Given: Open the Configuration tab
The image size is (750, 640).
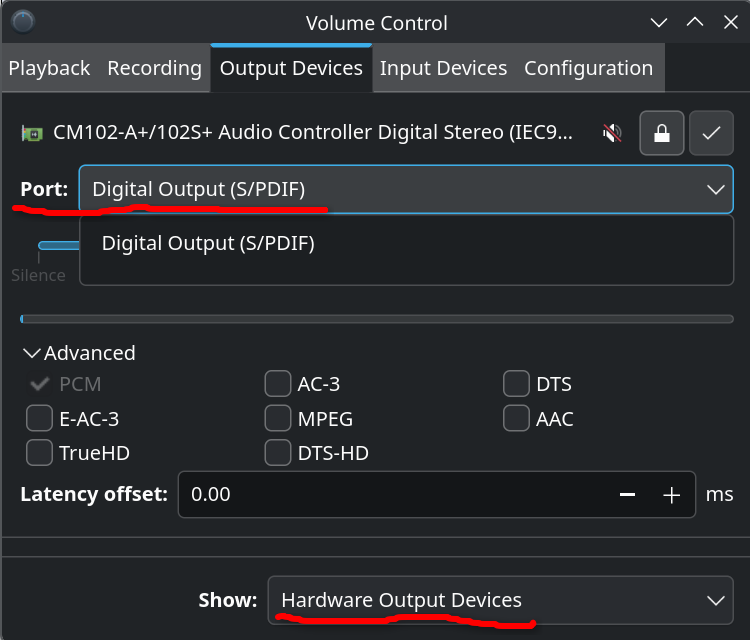Looking at the screenshot, I should [588, 68].
